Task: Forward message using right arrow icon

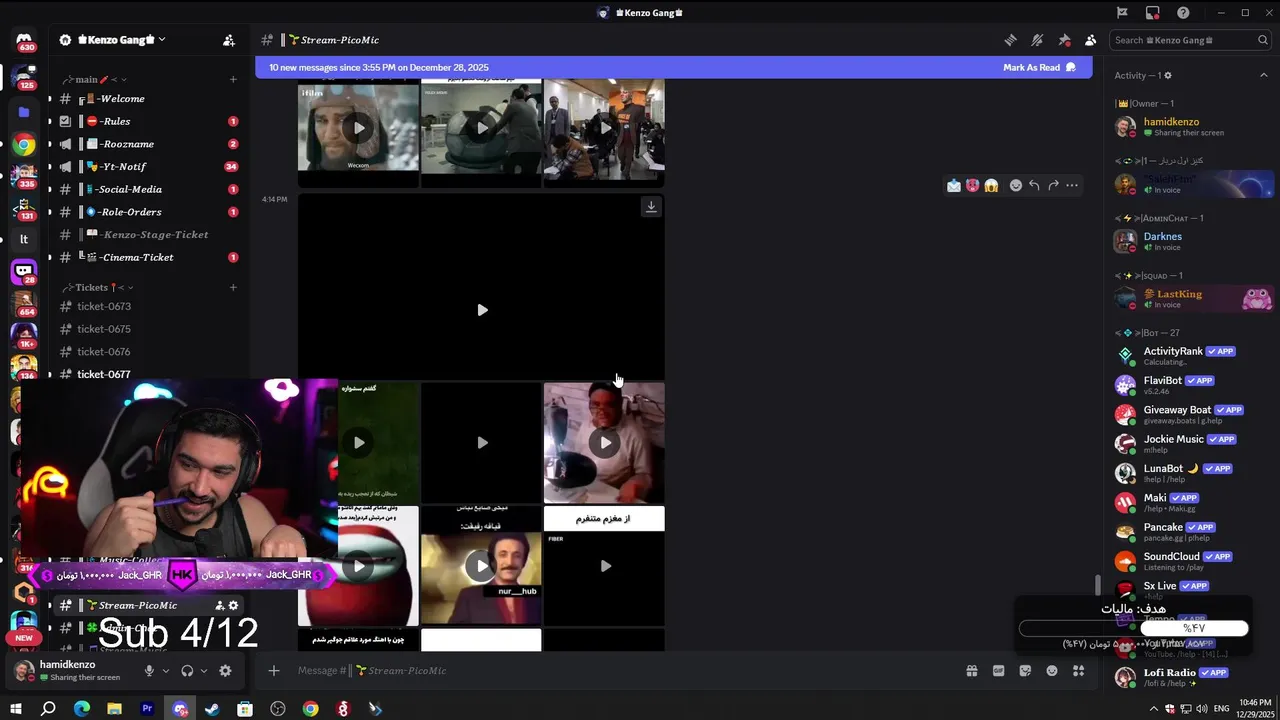Action: (x=1053, y=185)
